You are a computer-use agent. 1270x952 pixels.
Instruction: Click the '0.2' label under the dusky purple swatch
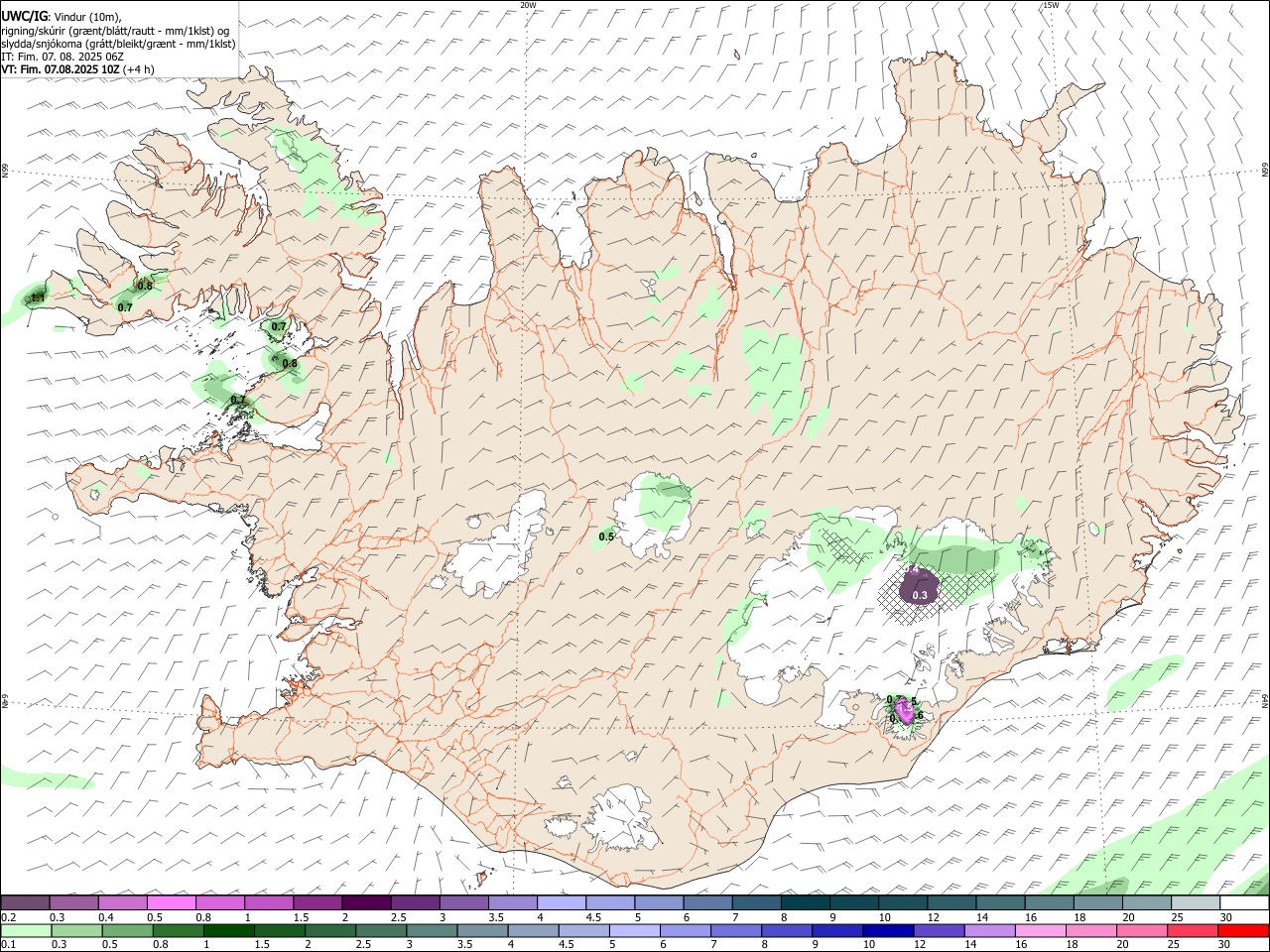coord(8,916)
